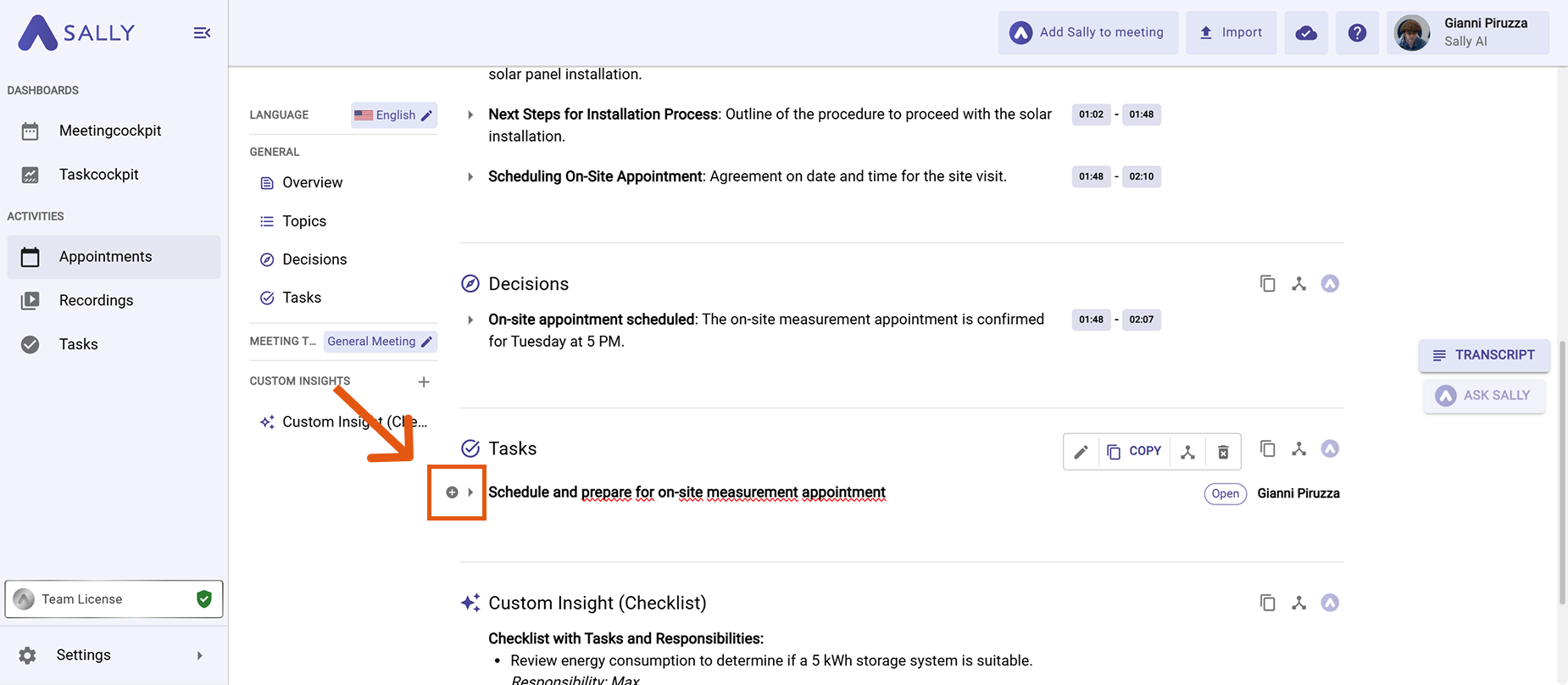Click the trash icon in Tasks toolbar
The width and height of the screenshot is (1568, 685).
point(1222,452)
